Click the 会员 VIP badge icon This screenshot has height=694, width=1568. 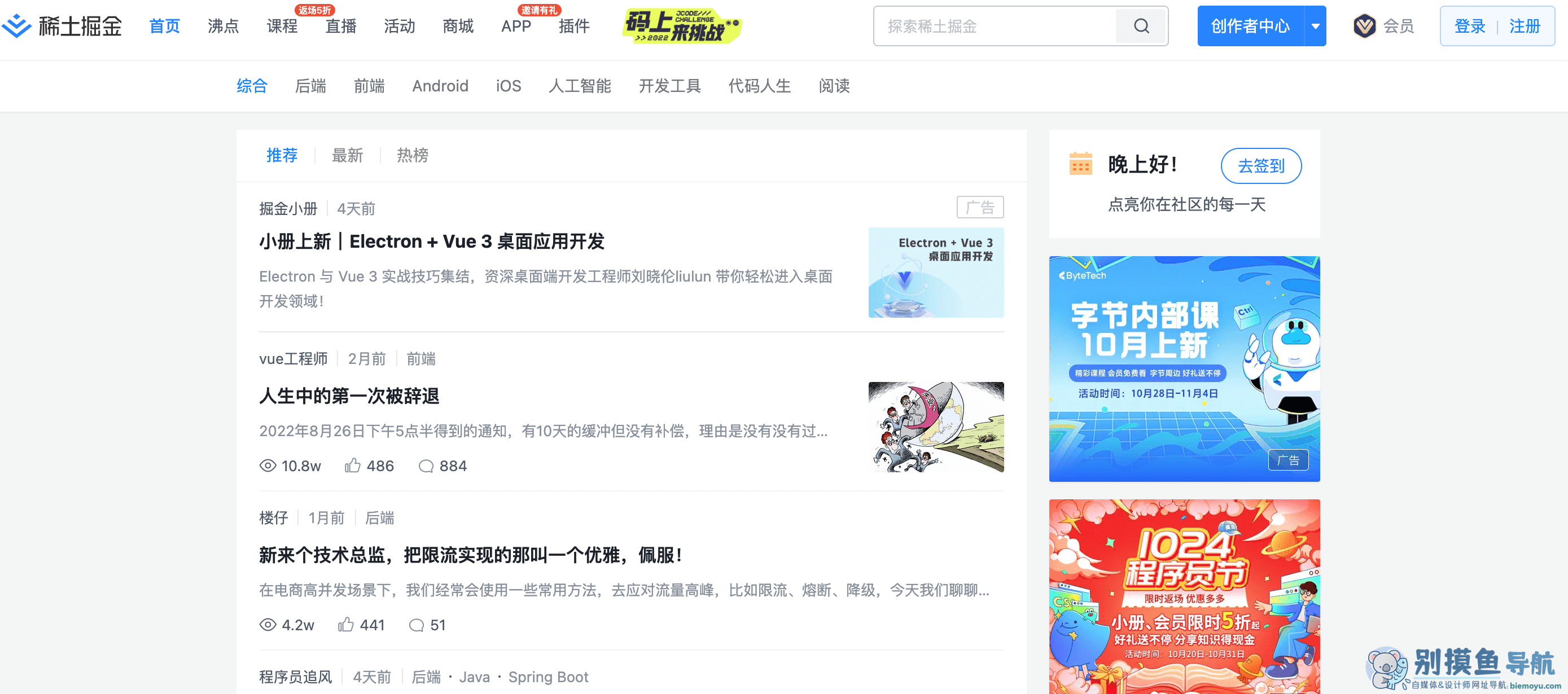pyautogui.click(x=1364, y=26)
